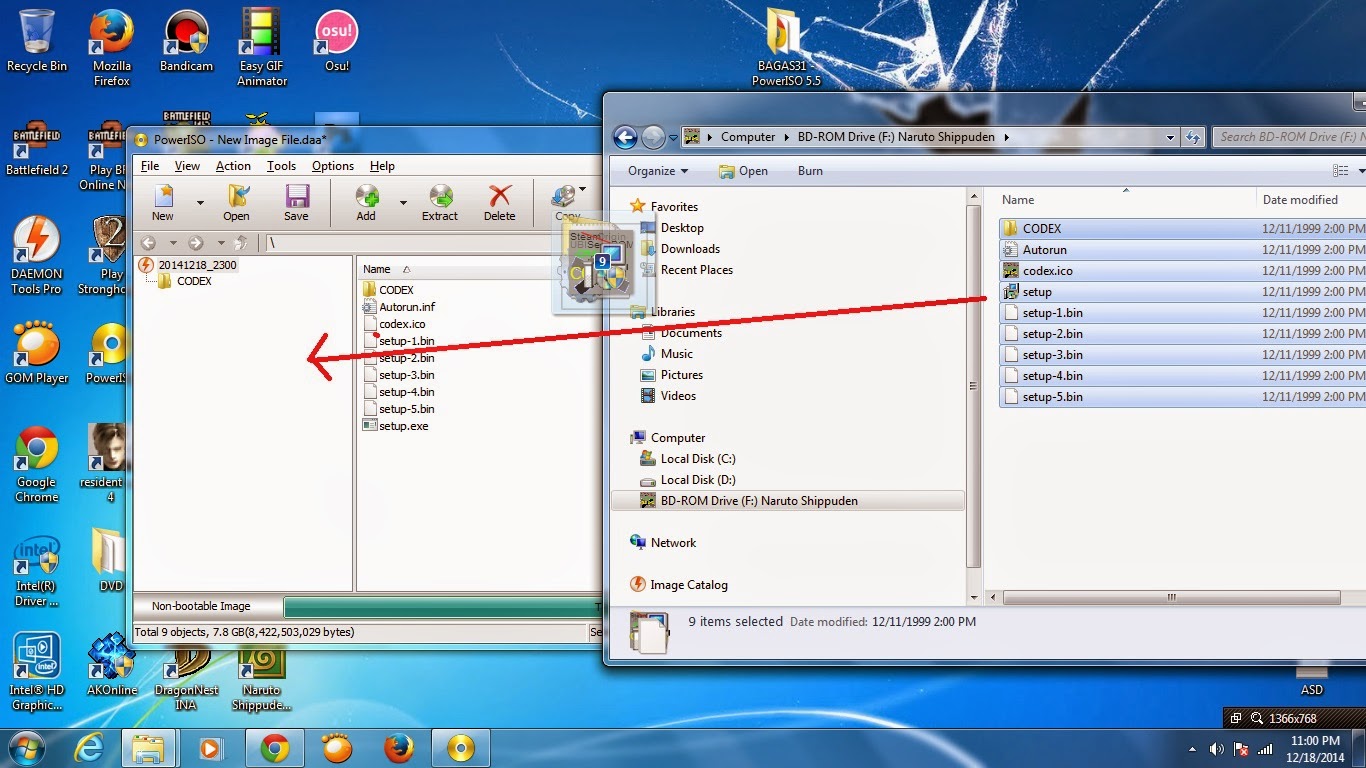Screen dimensions: 1366x768
Task: Open the Options menu in PowerISO
Action: (333, 166)
